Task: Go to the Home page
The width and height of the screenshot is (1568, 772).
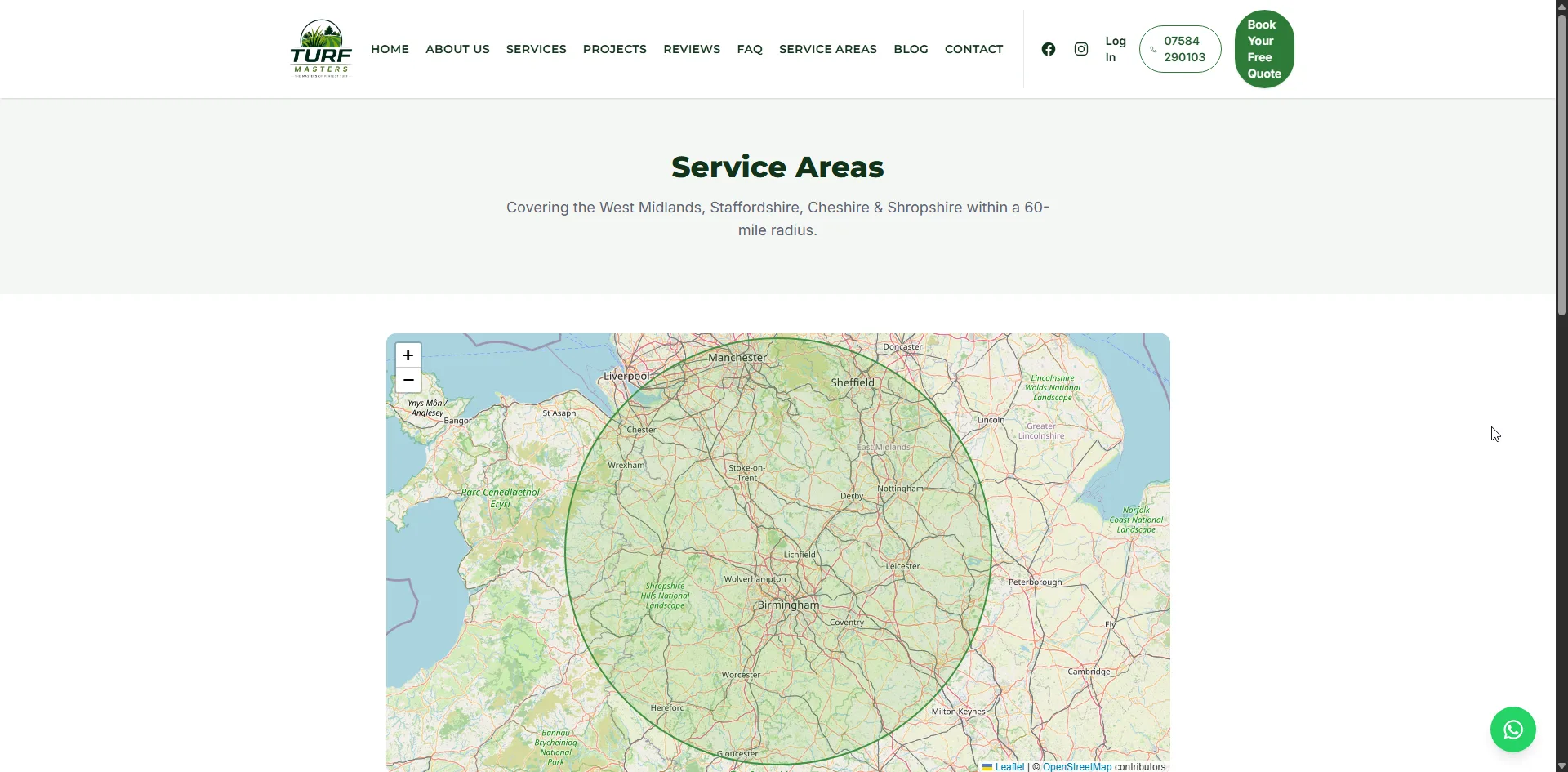Action: coord(390,49)
